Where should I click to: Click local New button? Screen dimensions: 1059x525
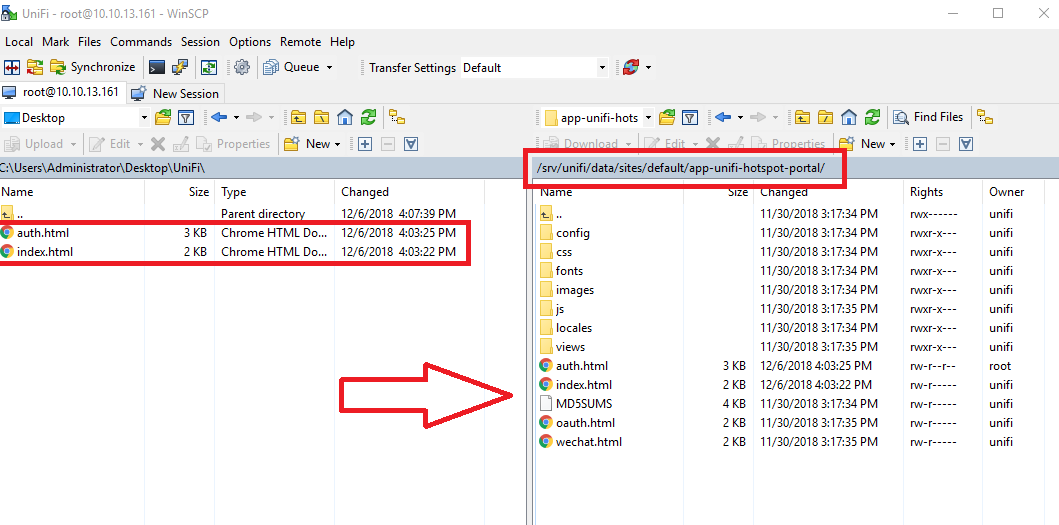(311, 143)
